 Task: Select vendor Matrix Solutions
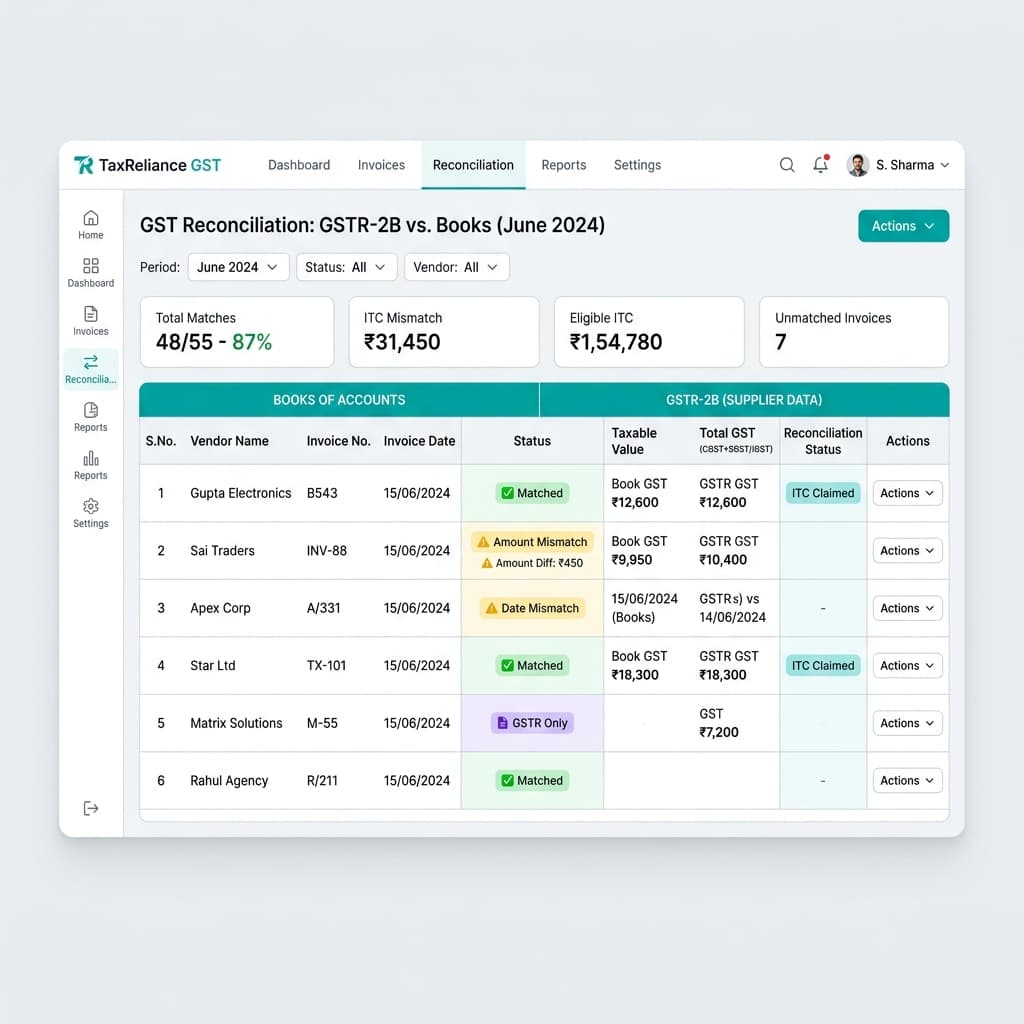click(236, 723)
